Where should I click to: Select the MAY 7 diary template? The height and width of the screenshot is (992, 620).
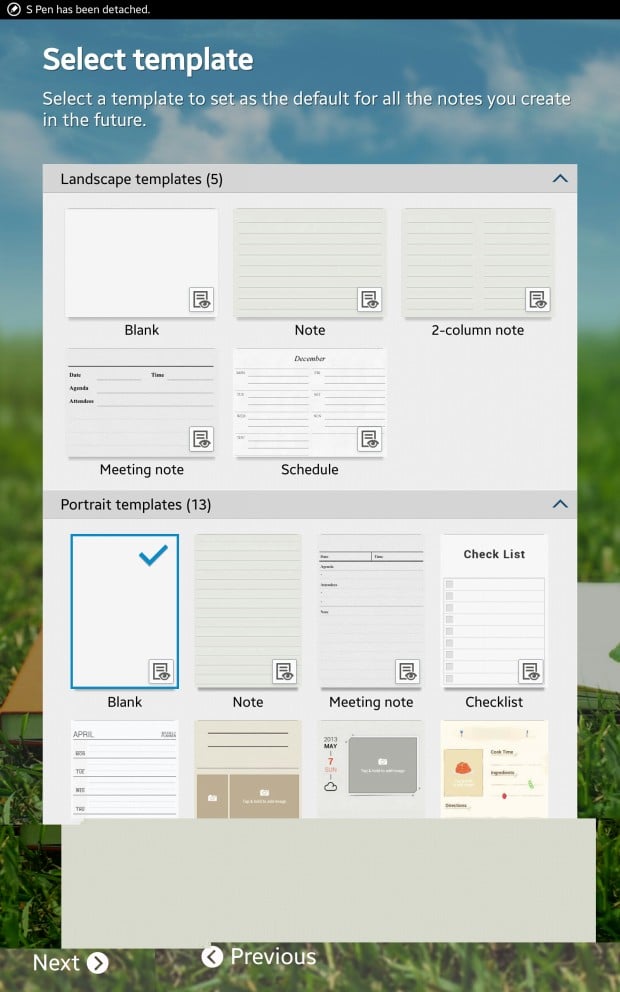tap(371, 769)
